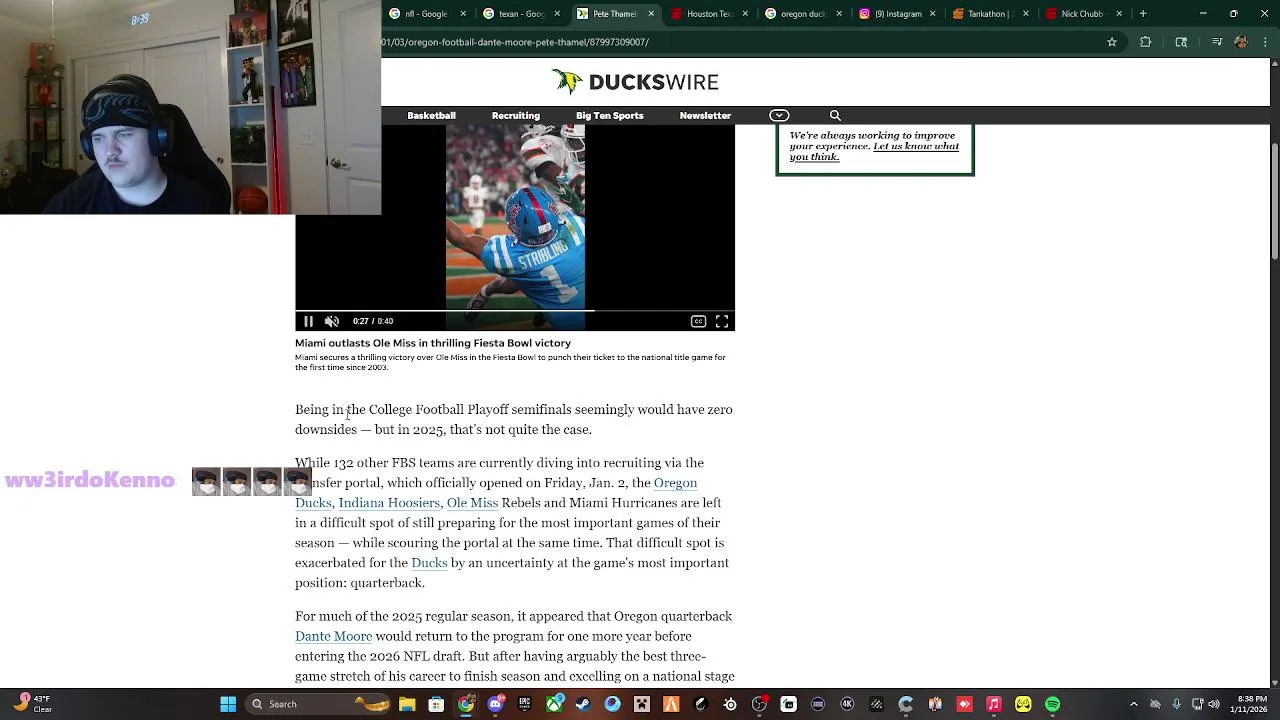Open Epic Games Launcher from the taskbar
Viewport: 1280px width, 720px height.
tap(524, 704)
